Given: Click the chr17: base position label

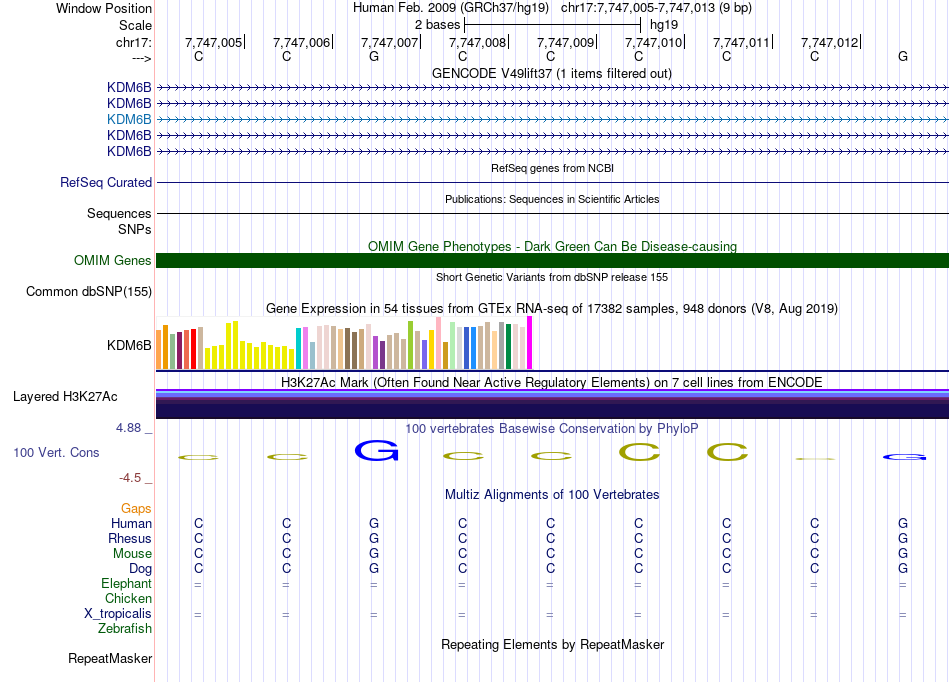Looking at the screenshot, I should coord(133,42).
